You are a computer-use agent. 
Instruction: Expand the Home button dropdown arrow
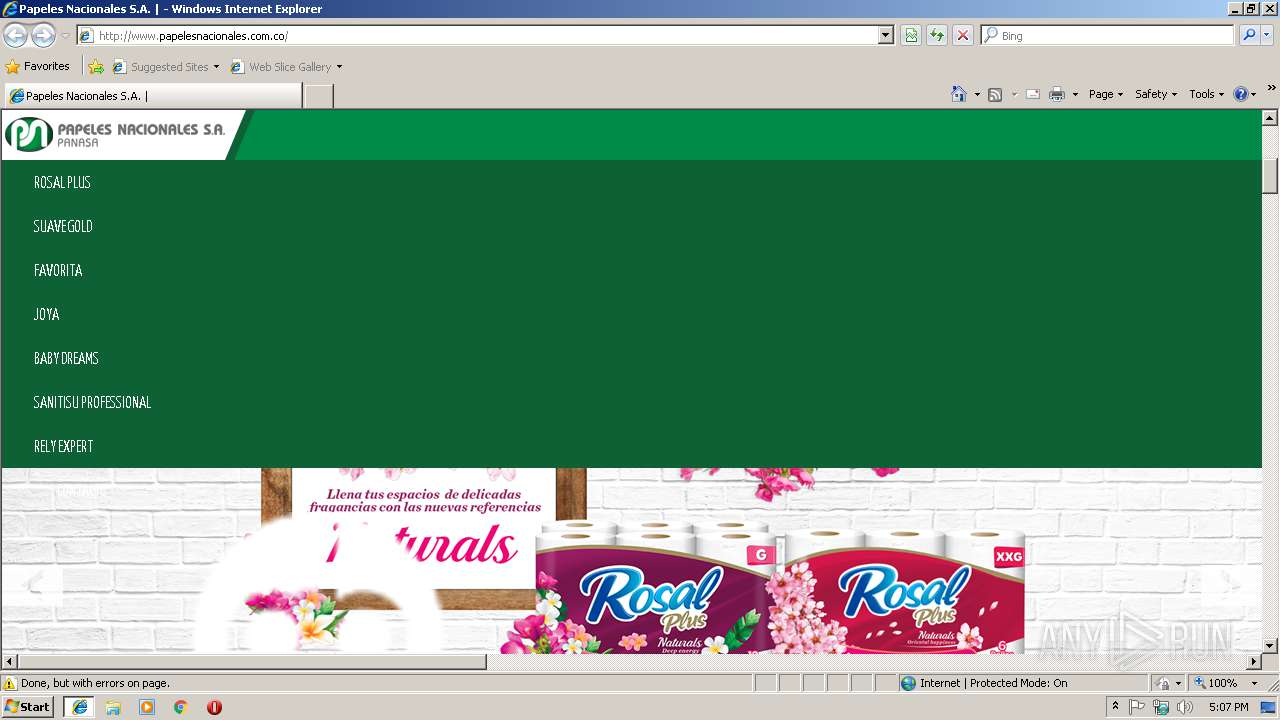977,94
